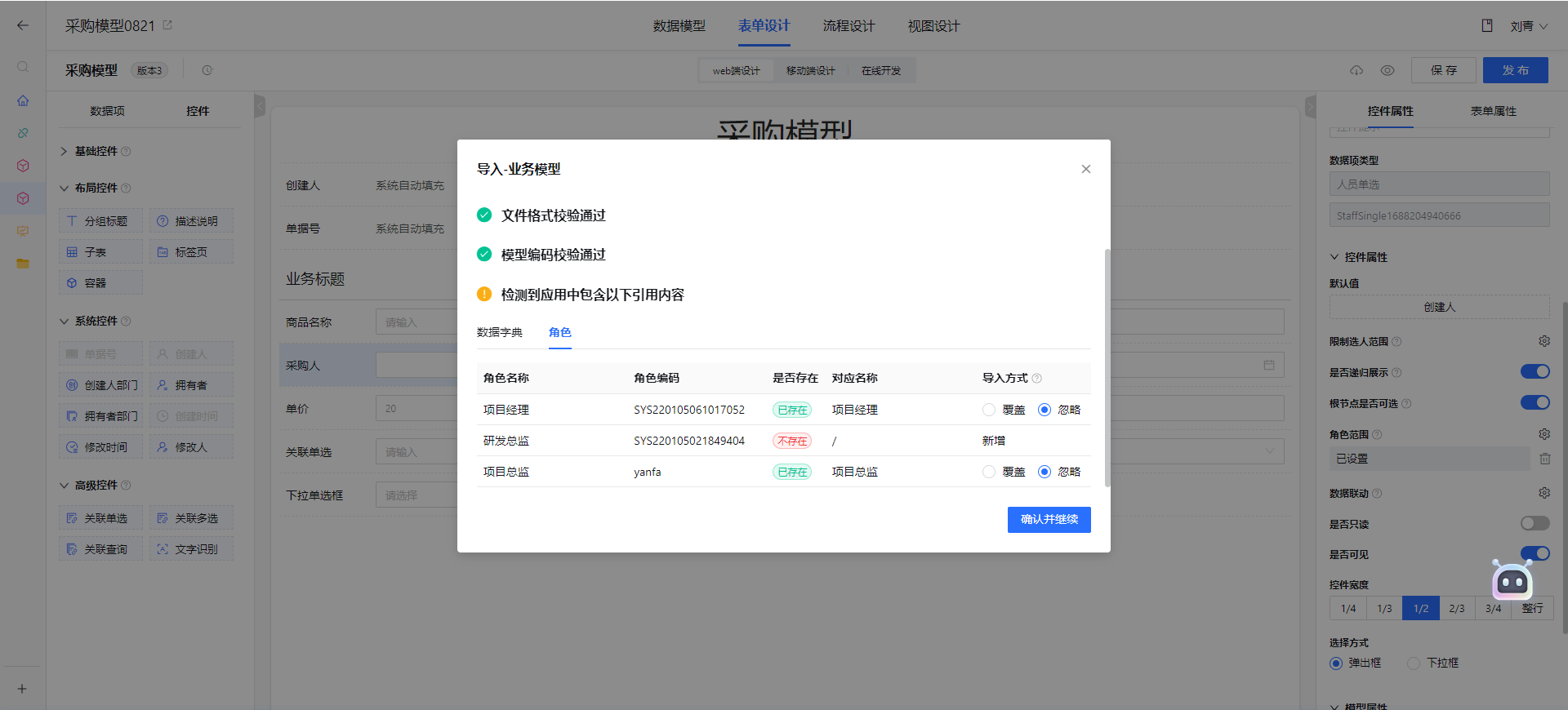The height and width of the screenshot is (710, 1568).
Task: Select the 分组标题 layout control
Action: click(x=100, y=221)
